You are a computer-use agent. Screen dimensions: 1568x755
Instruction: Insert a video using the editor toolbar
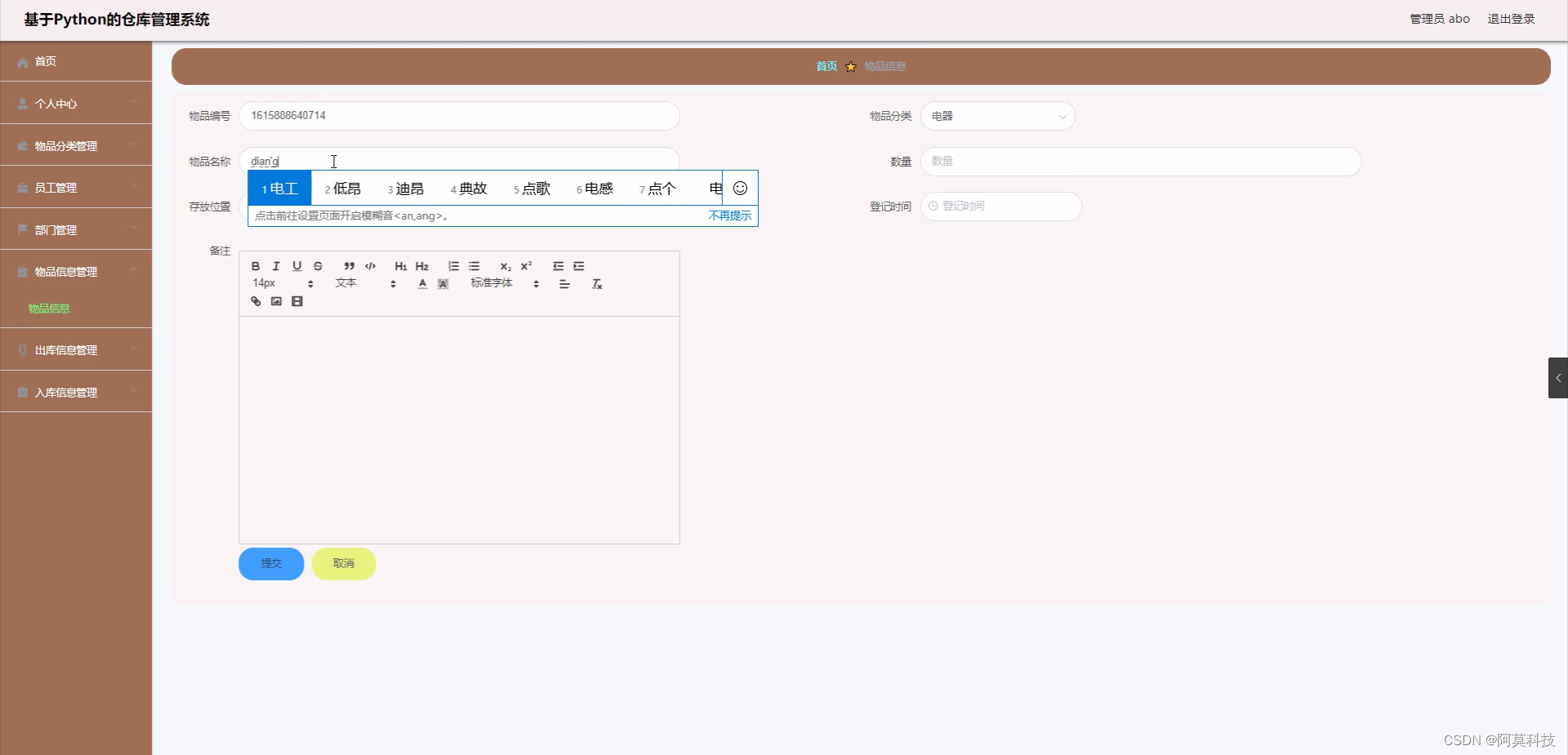(x=296, y=301)
